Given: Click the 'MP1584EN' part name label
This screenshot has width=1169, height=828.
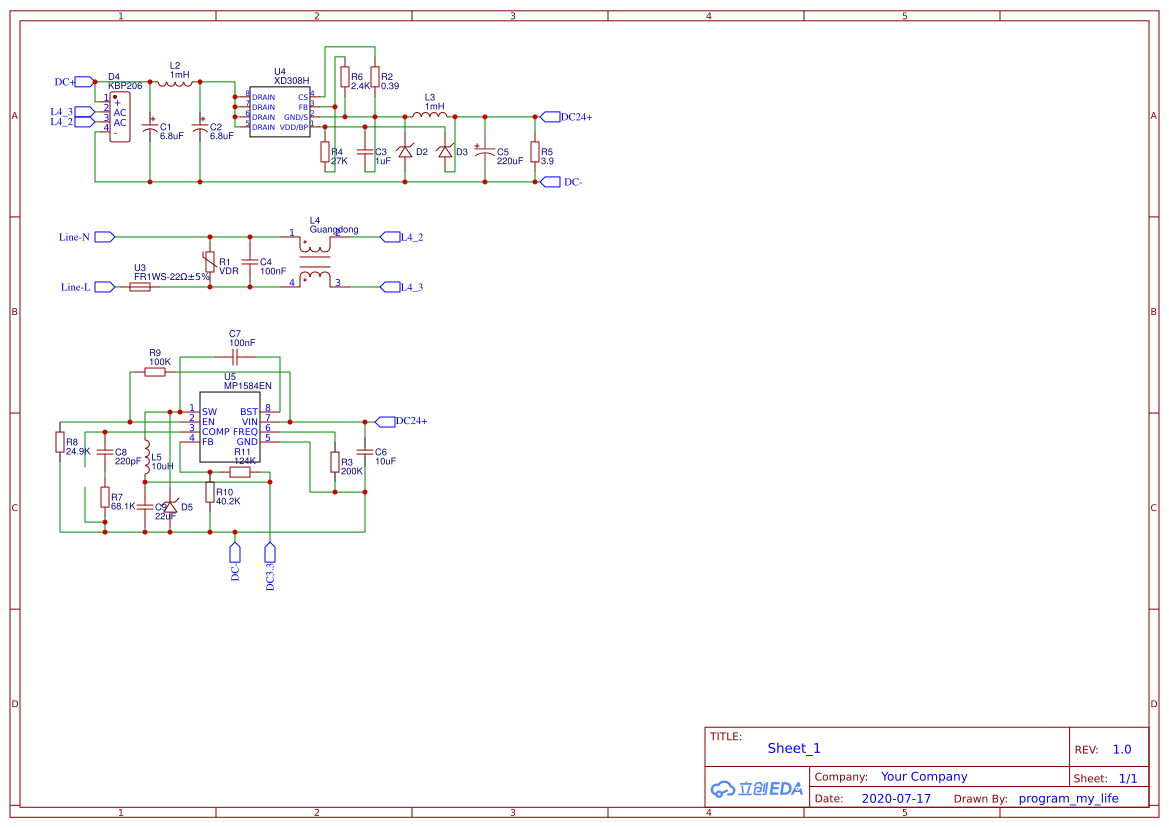Looking at the screenshot, I should pyautogui.click(x=248, y=386).
